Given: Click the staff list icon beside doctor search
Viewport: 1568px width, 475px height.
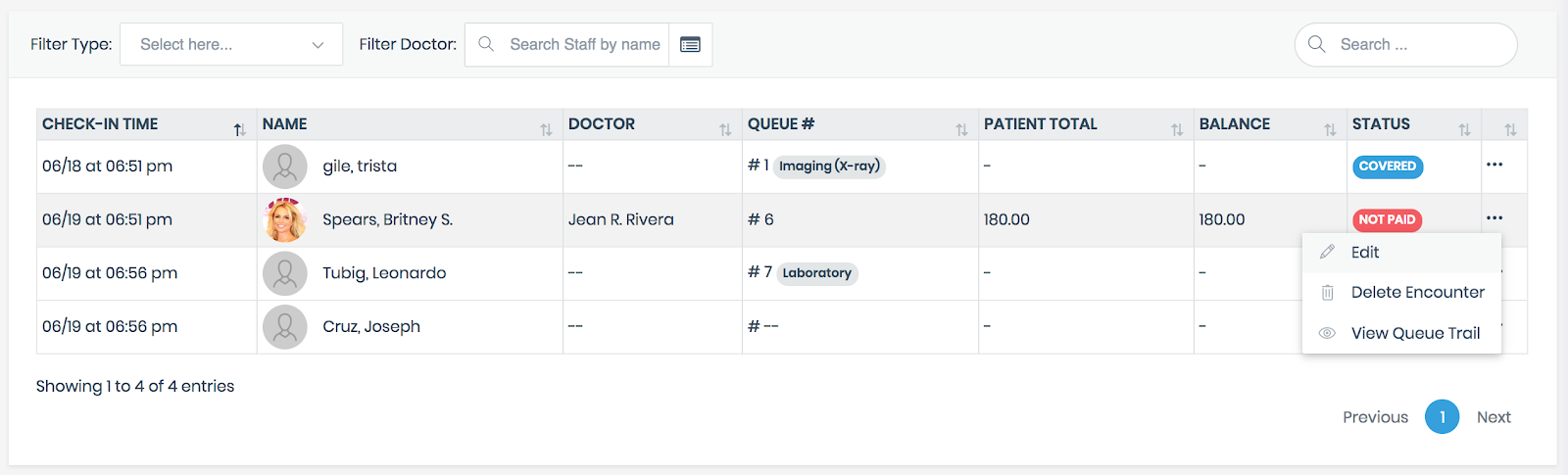Looking at the screenshot, I should coord(690,45).
